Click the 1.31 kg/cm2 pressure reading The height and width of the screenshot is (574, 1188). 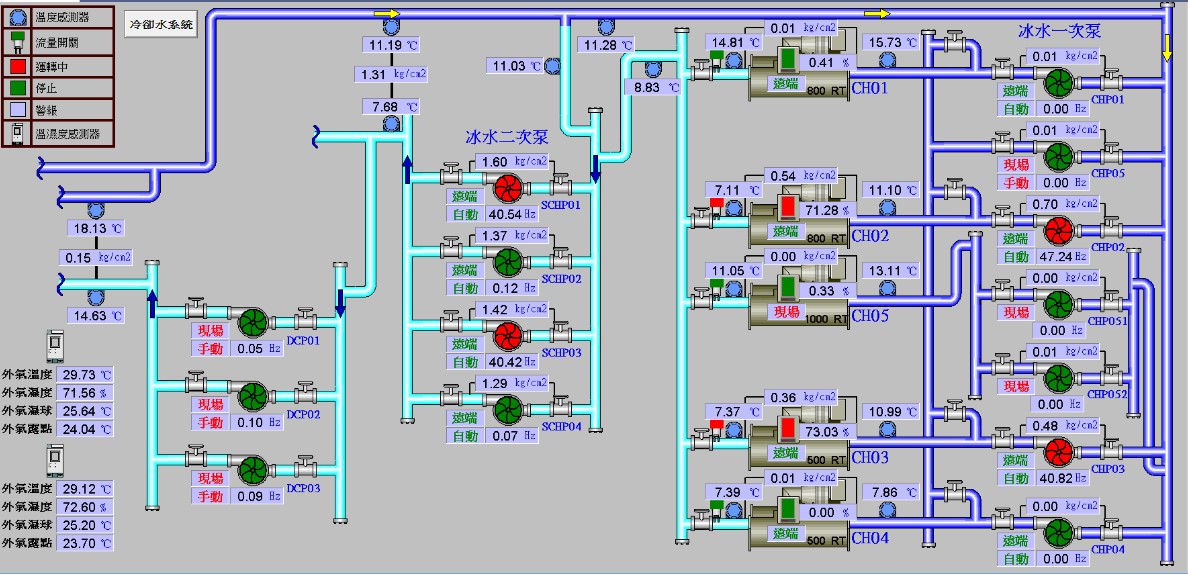(393, 74)
